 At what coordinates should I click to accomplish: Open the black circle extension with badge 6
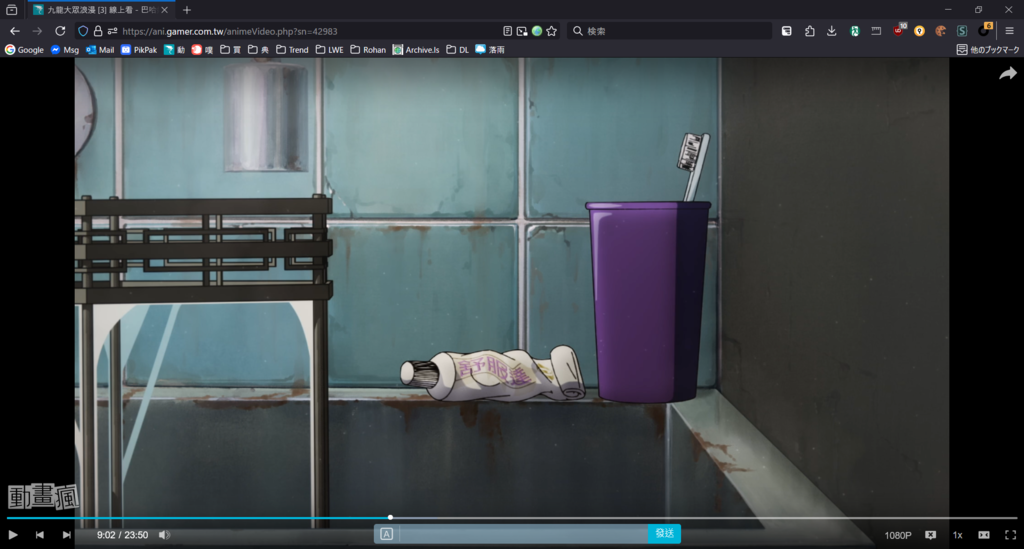(x=985, y=30)
